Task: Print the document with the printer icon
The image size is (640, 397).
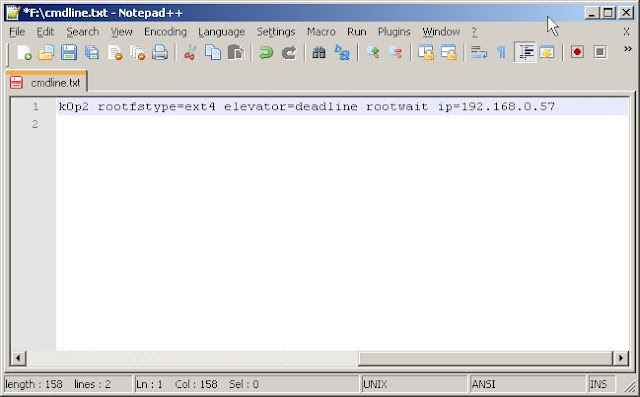Action: (x=160, y=53)
